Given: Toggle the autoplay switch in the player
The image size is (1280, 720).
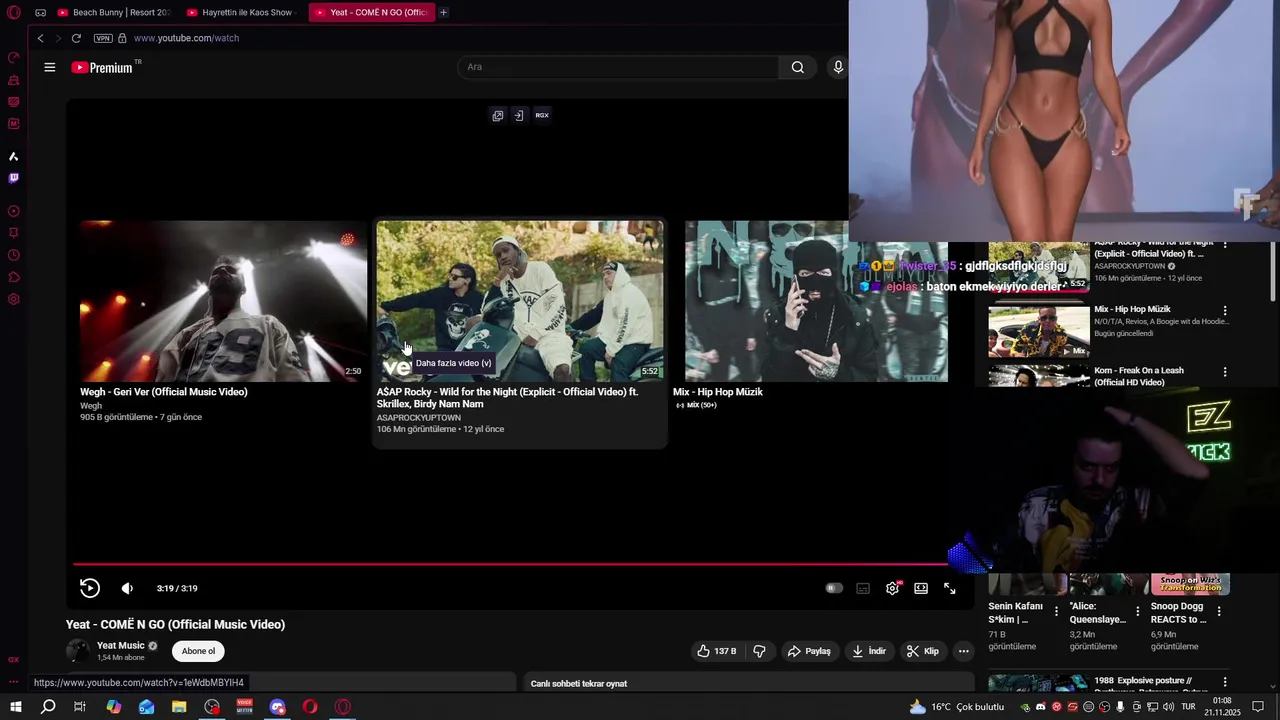Looking at the screenshot, I should click(x=834, y=588).
